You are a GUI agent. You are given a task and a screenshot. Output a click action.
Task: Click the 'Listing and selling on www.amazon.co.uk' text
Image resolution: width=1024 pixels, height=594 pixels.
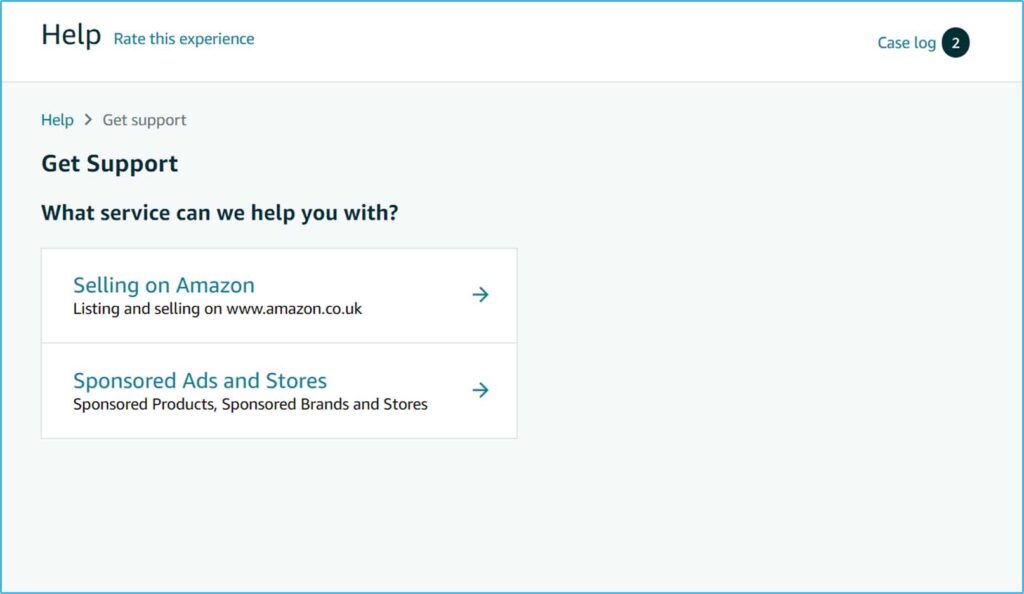(217, 309)
